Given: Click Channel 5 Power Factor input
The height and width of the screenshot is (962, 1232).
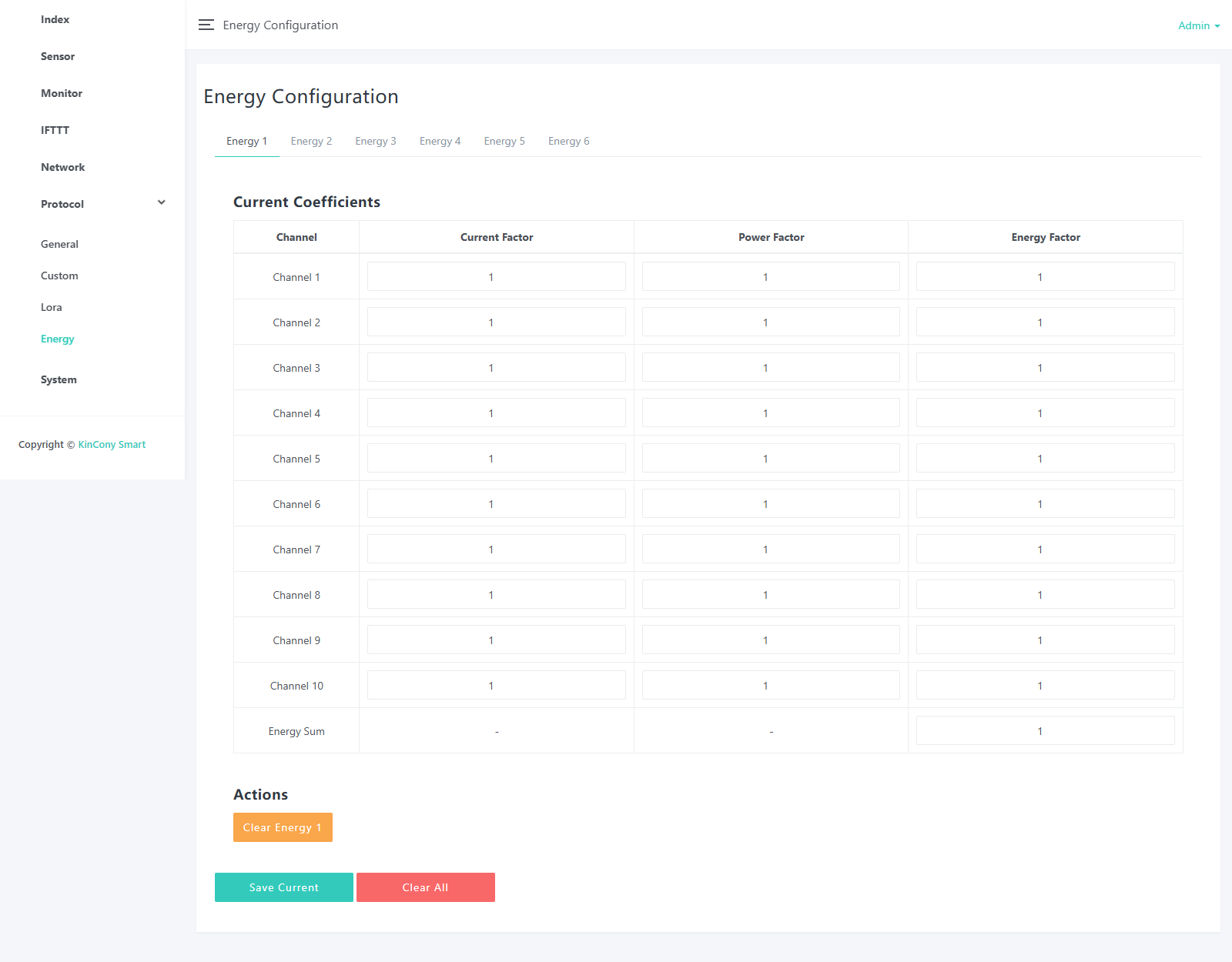Looking at the screenshot, I should [770, 459].
